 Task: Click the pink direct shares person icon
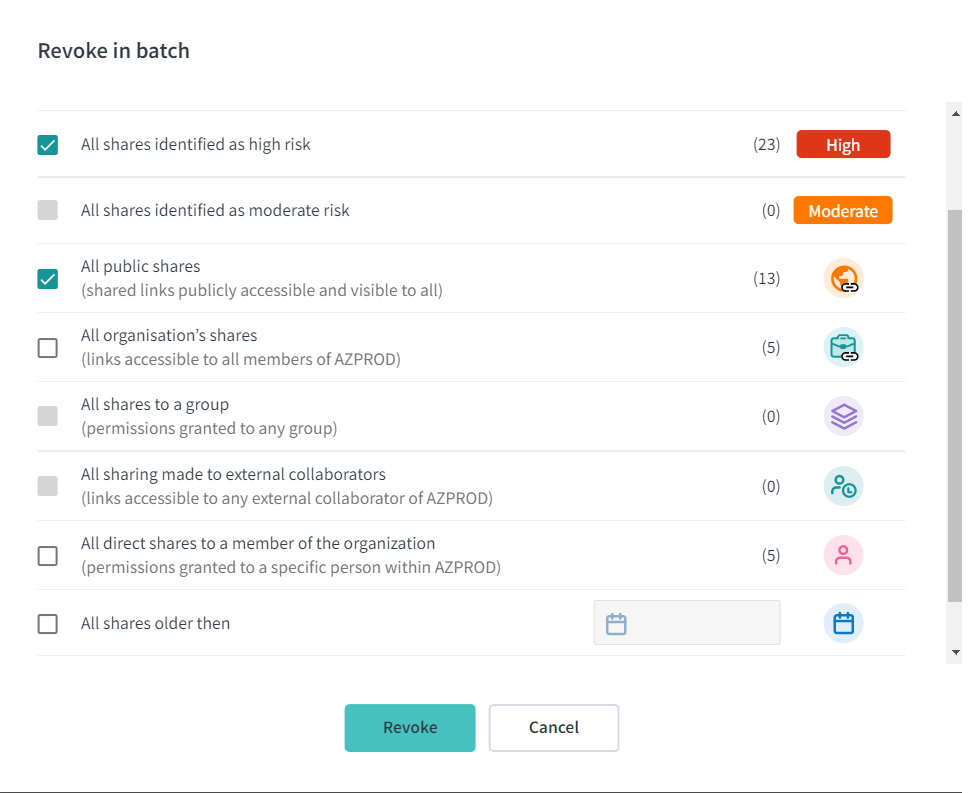pos(843,555)
